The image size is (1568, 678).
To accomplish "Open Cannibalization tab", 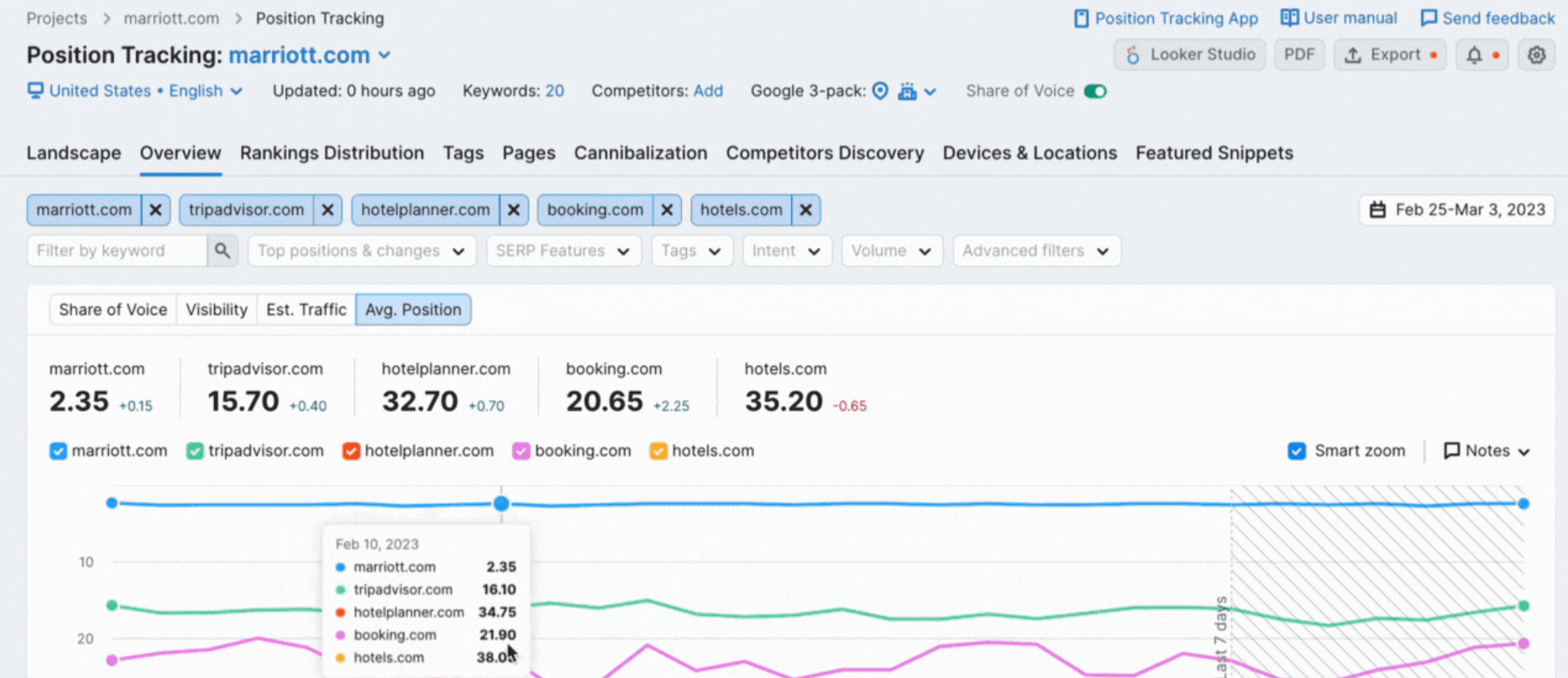I will pos(641,153).
